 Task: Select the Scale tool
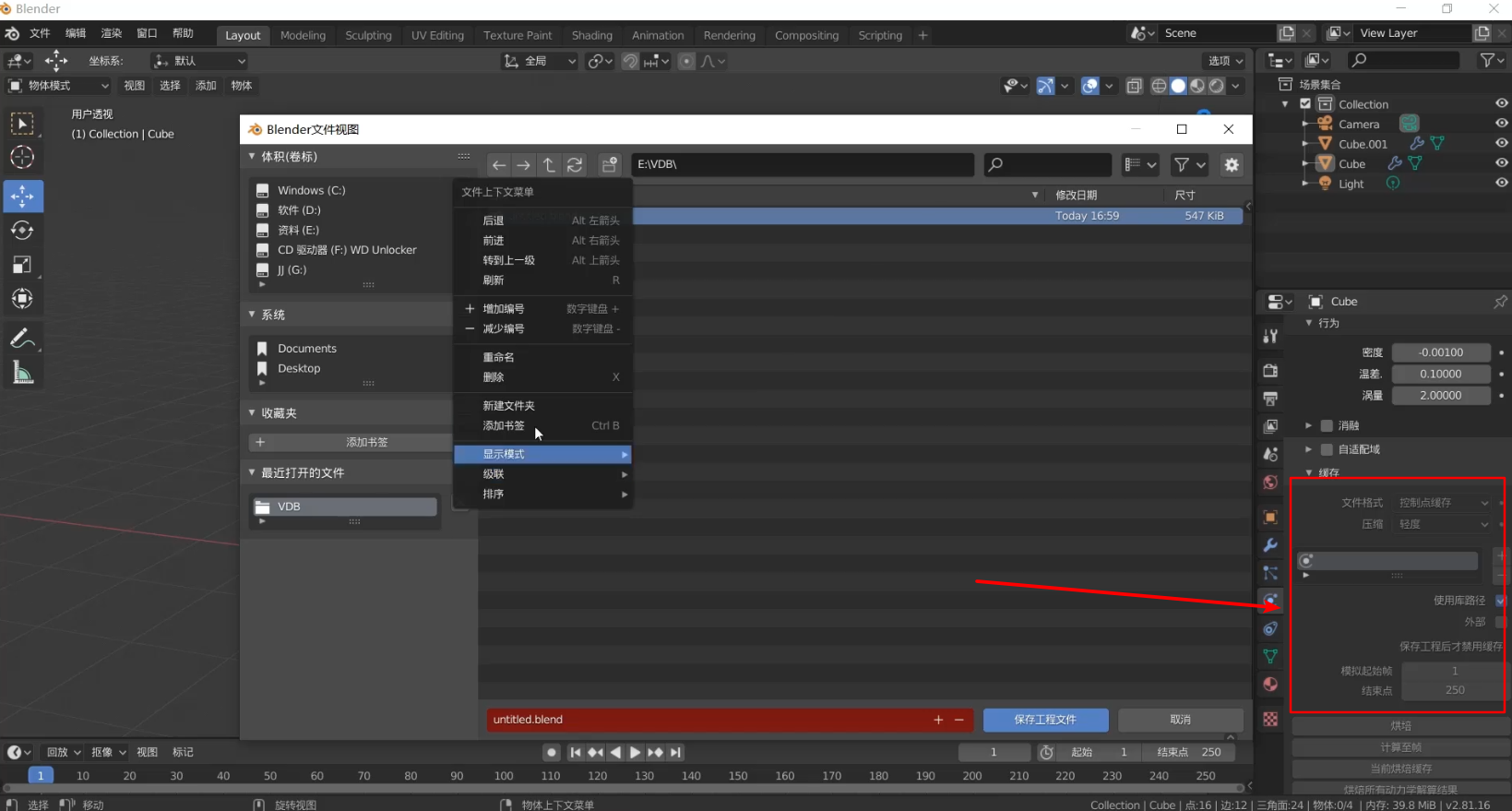coord(22,265)
